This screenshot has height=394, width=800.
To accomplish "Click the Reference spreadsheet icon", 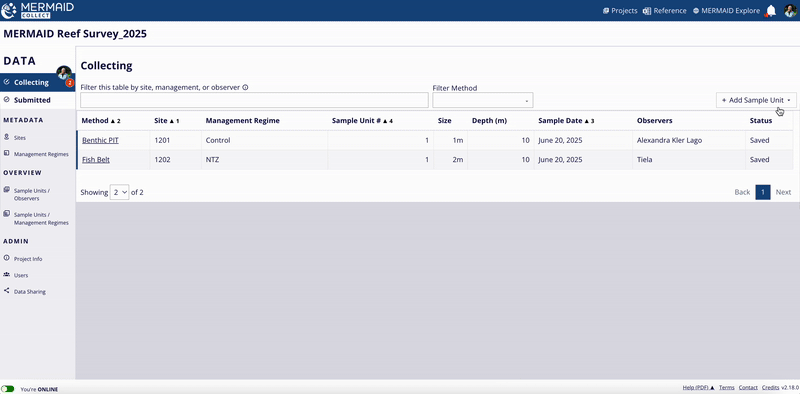I will (x=647, y=11).
